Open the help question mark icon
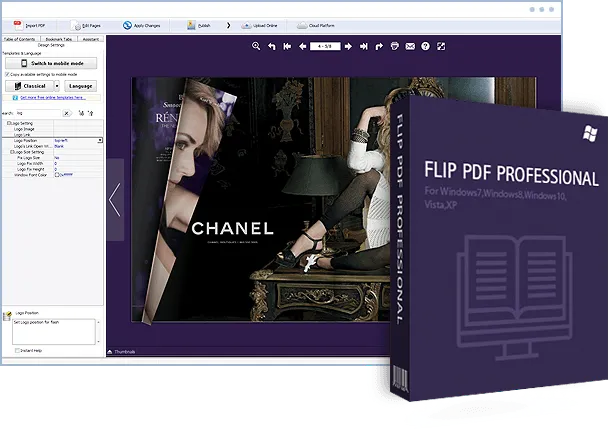 point(425,46)
